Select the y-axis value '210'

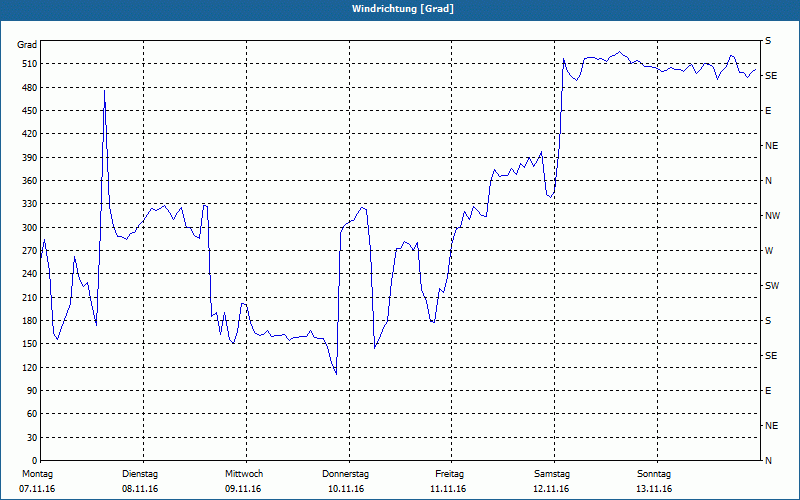coord(29,297)
